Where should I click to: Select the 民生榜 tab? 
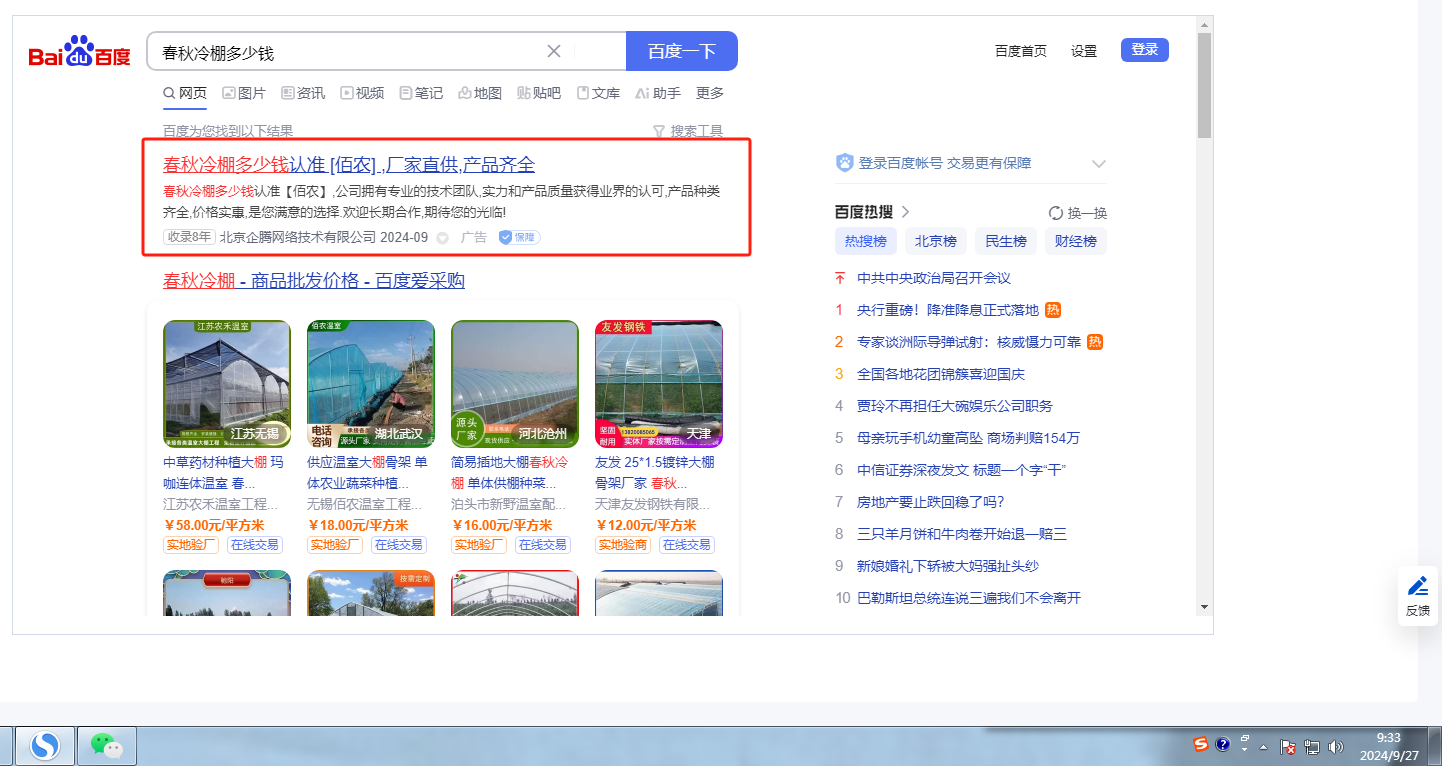pos(1006,241)
